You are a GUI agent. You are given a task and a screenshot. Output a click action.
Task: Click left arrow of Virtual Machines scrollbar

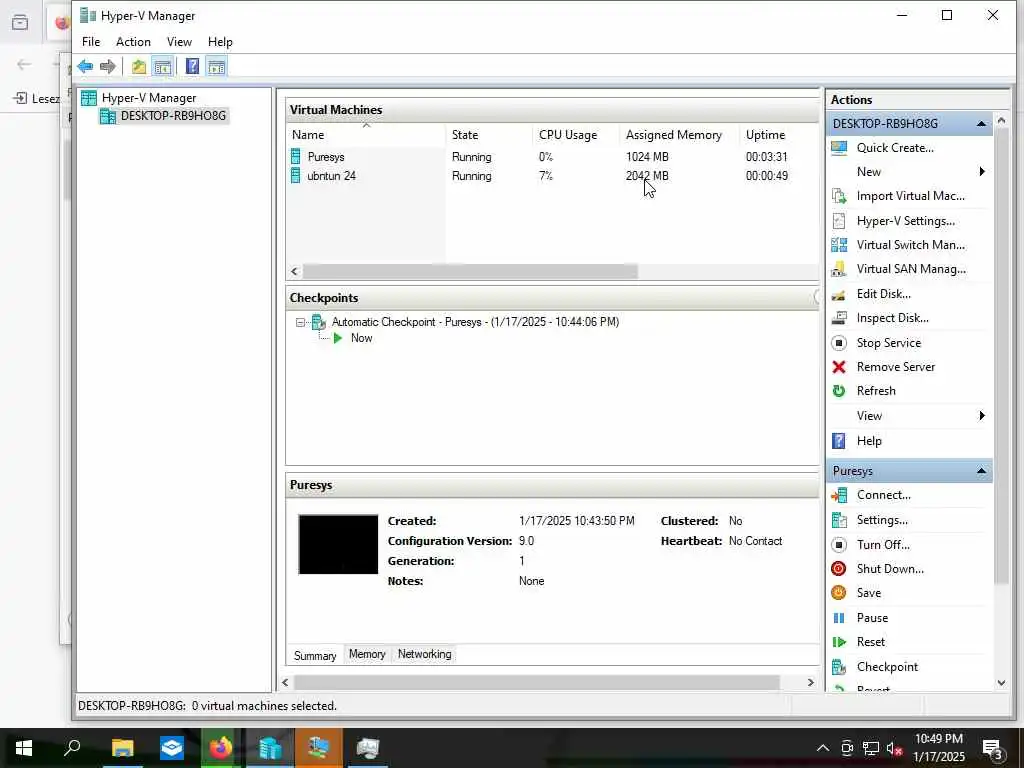(295, 271)
